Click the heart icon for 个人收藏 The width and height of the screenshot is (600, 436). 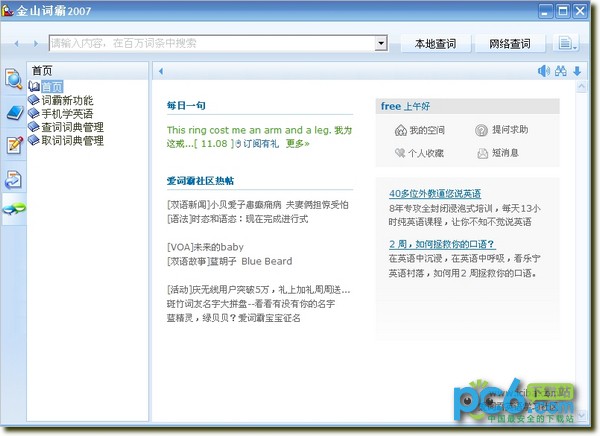(400, 153)
